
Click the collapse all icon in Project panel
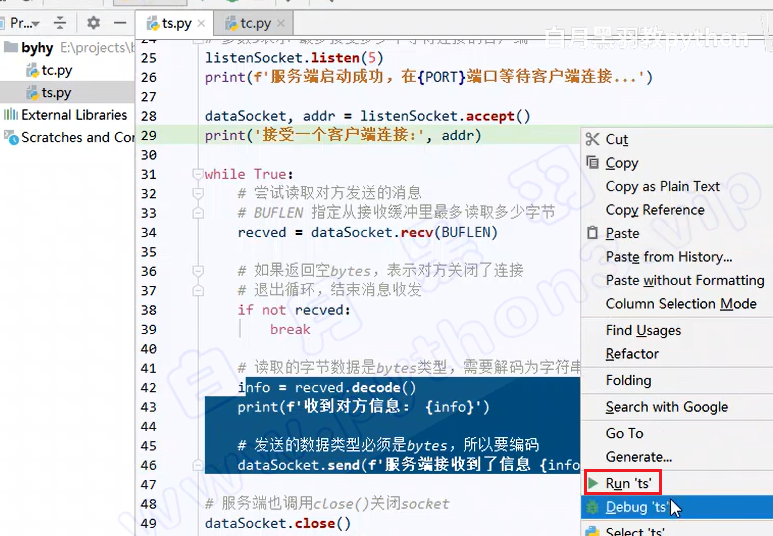click(60, 23)
